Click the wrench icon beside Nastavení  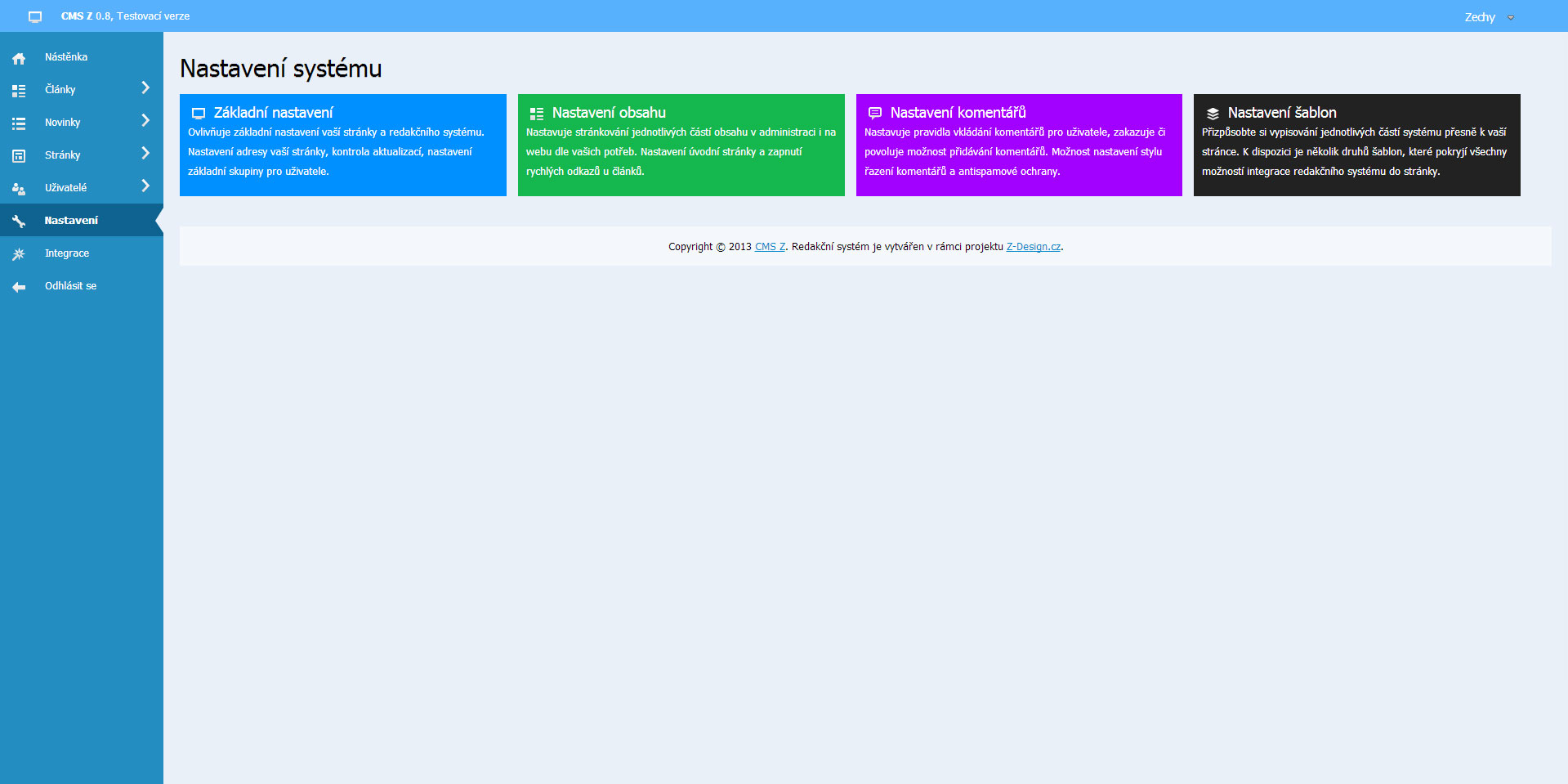[19, 222]
